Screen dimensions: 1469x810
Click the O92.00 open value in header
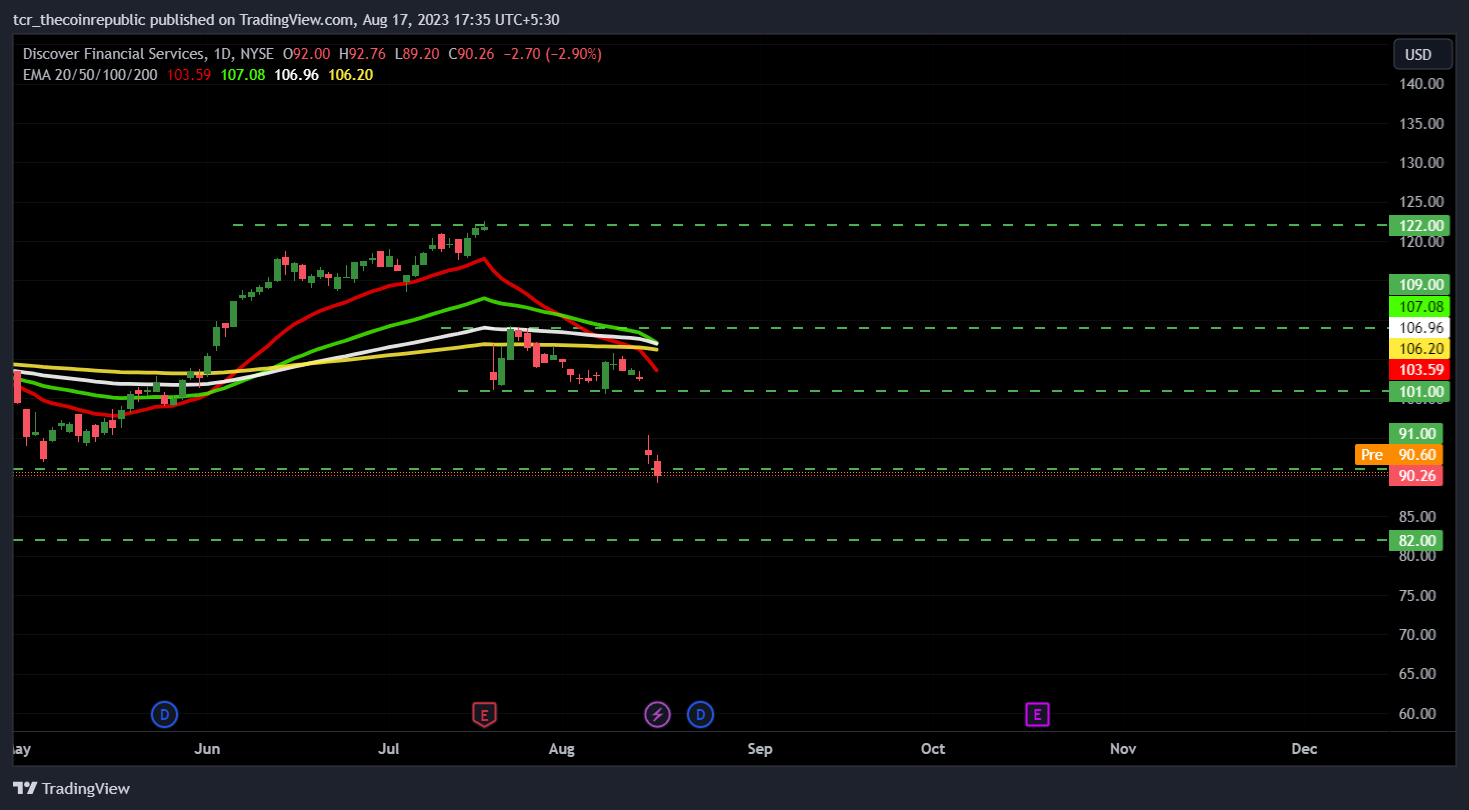click(x=307, y=54)
